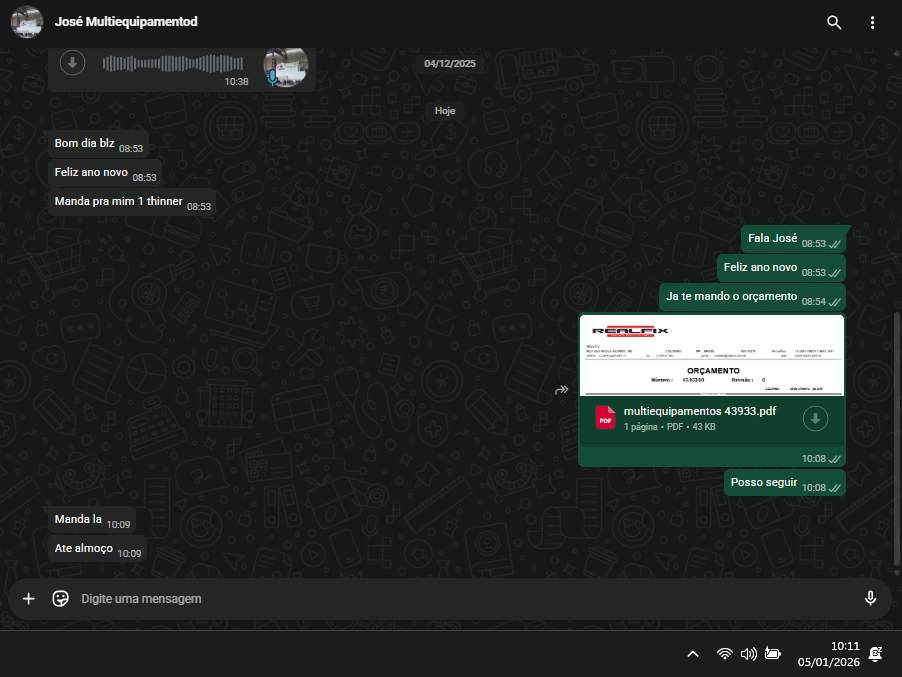
Task: Open the taskbar clock and calendar
Action: tap(828, 654)
